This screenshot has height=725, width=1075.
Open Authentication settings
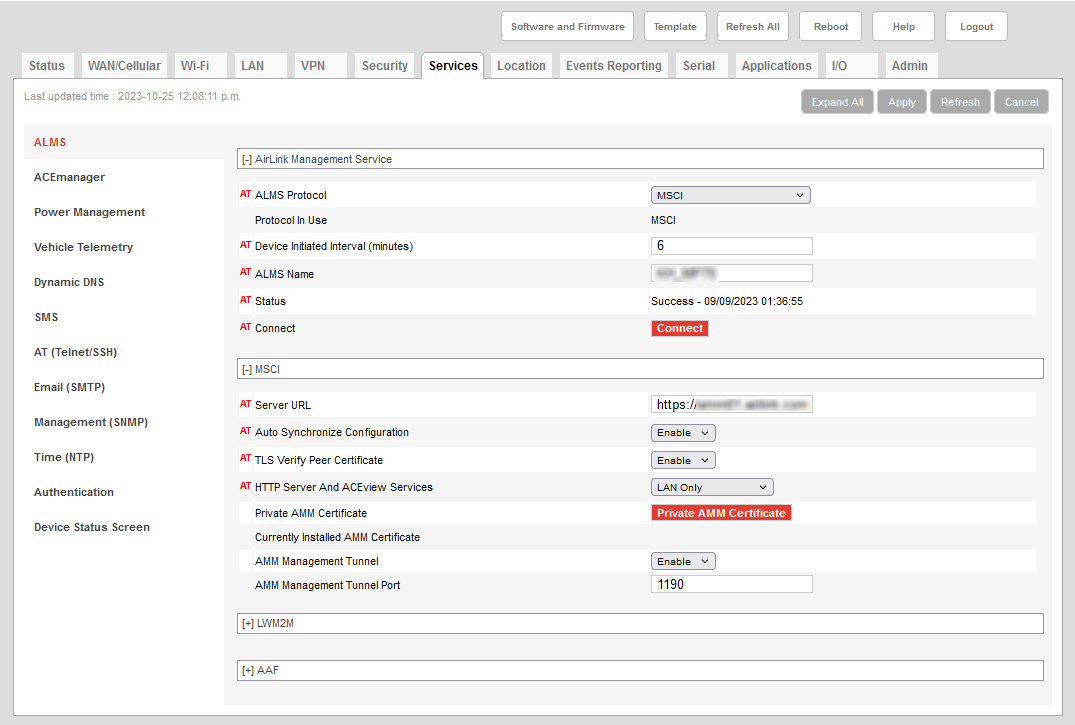(x=73, y=492)
